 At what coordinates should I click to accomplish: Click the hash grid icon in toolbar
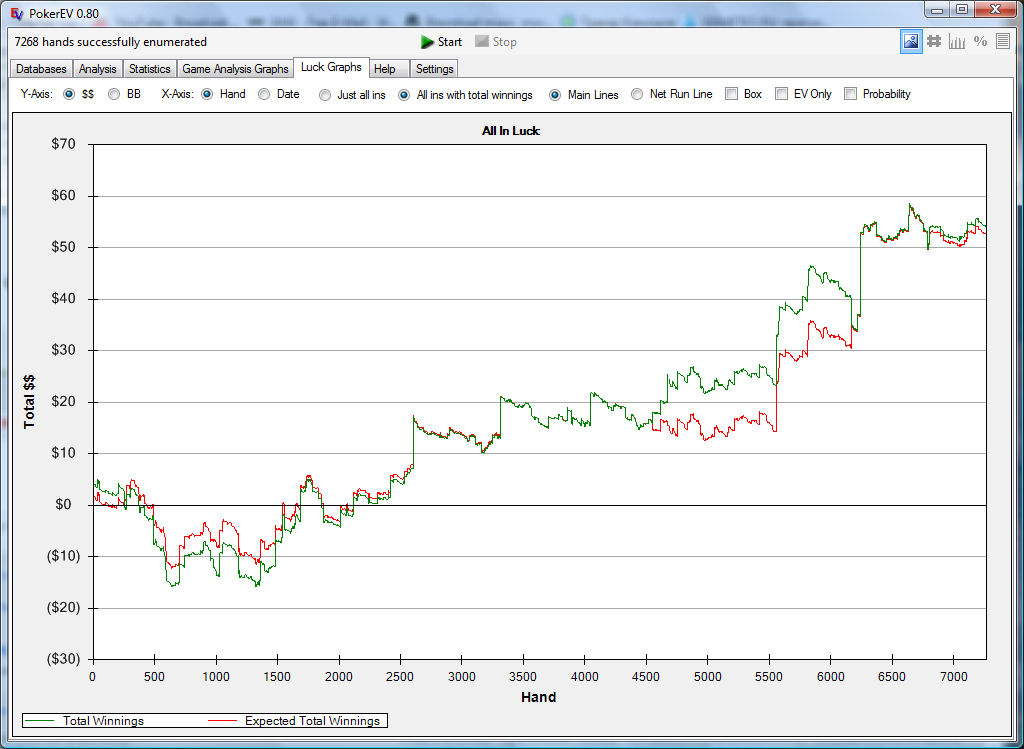tap(934, 41)
